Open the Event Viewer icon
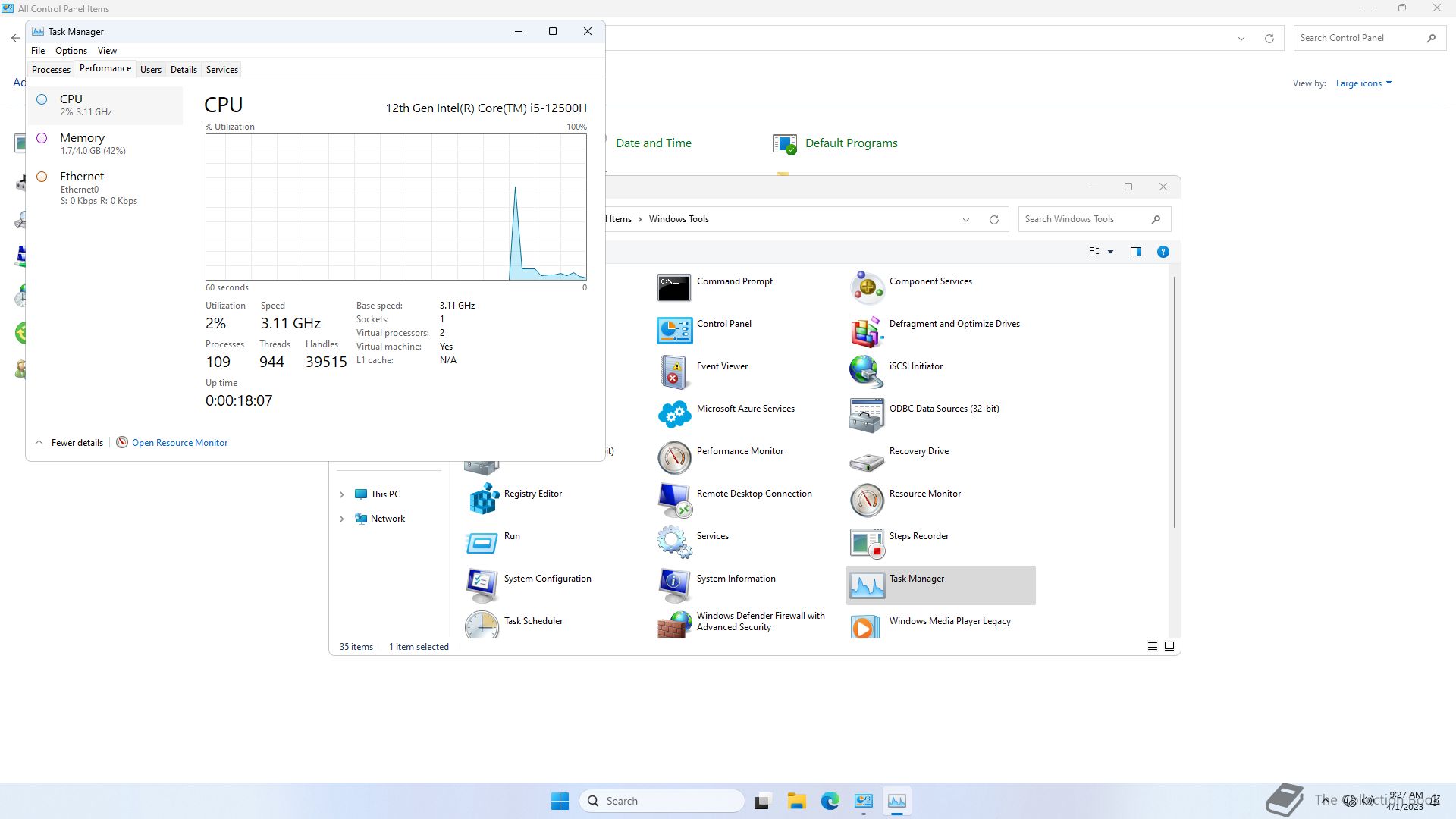This screenshot has width=1456, height=819. pos(673,372)
